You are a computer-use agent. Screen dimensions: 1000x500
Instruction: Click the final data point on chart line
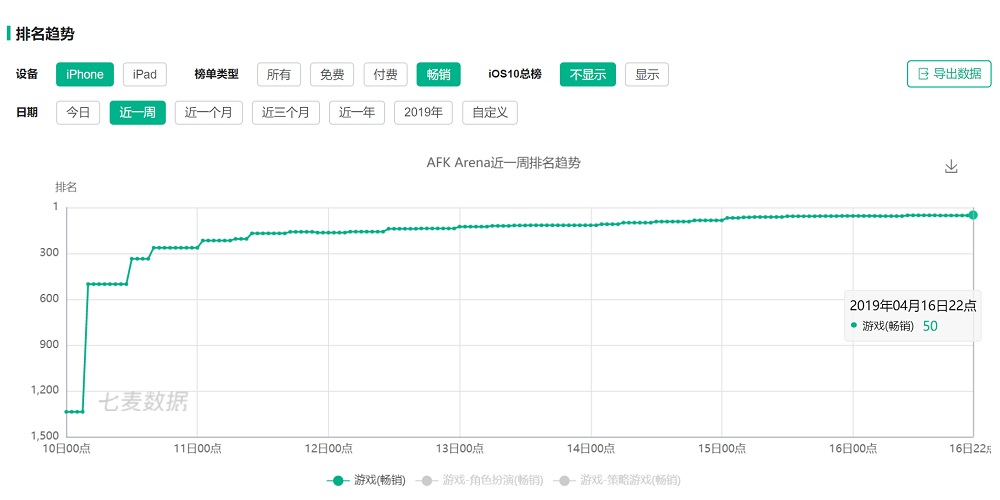(973, 215)
